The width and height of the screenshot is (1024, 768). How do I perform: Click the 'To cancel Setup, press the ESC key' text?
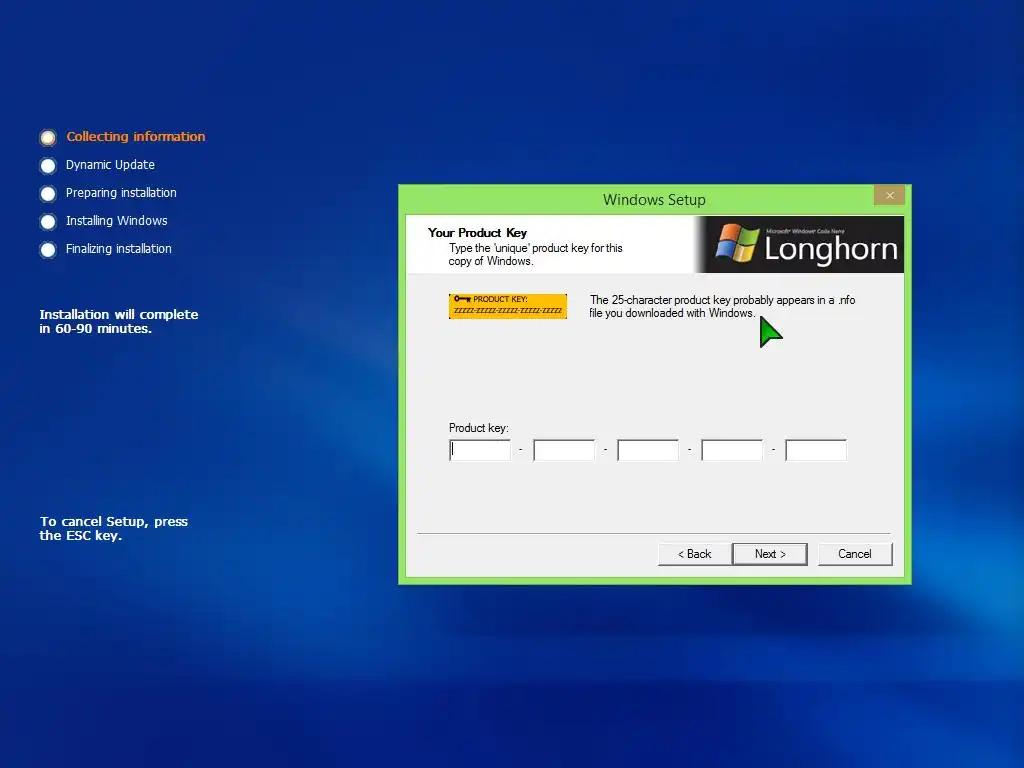point(114,528)
